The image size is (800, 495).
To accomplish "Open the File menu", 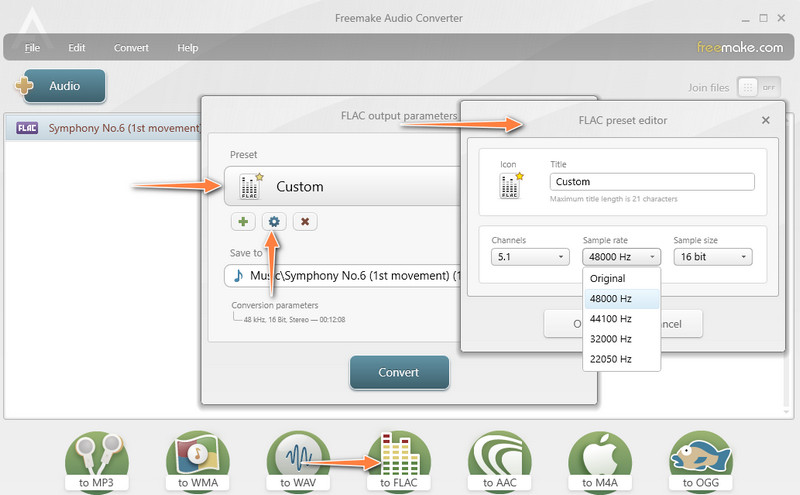I will coord(32,47).
